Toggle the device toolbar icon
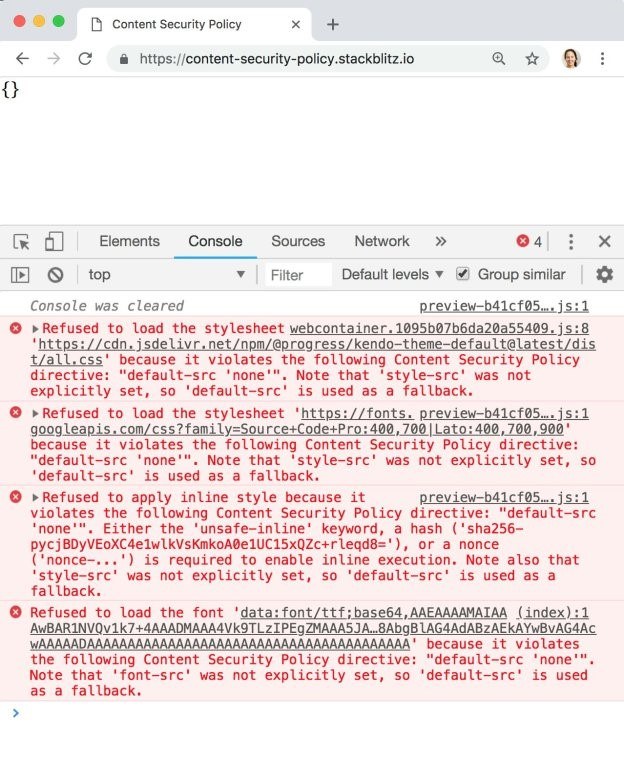The height and width of the screenshot is (759, 624). coord(54,241)
